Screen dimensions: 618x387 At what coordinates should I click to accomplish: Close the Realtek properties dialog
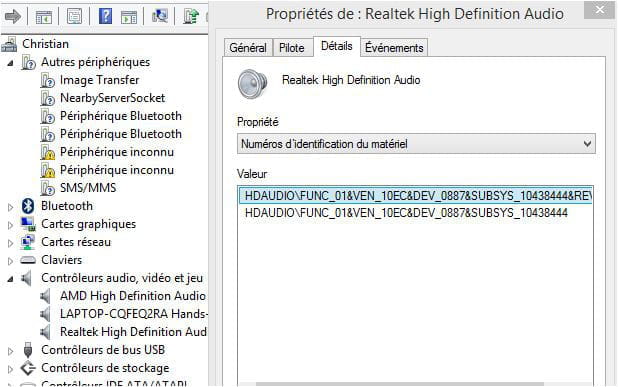pyautogui.click(x=599, y=9)
